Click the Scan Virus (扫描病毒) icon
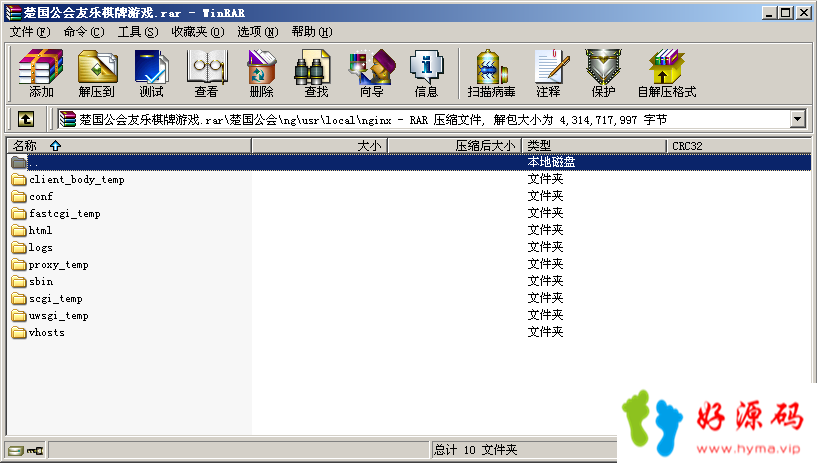The width and height of the screenshot is (817, 463). [x=491, y=73]
